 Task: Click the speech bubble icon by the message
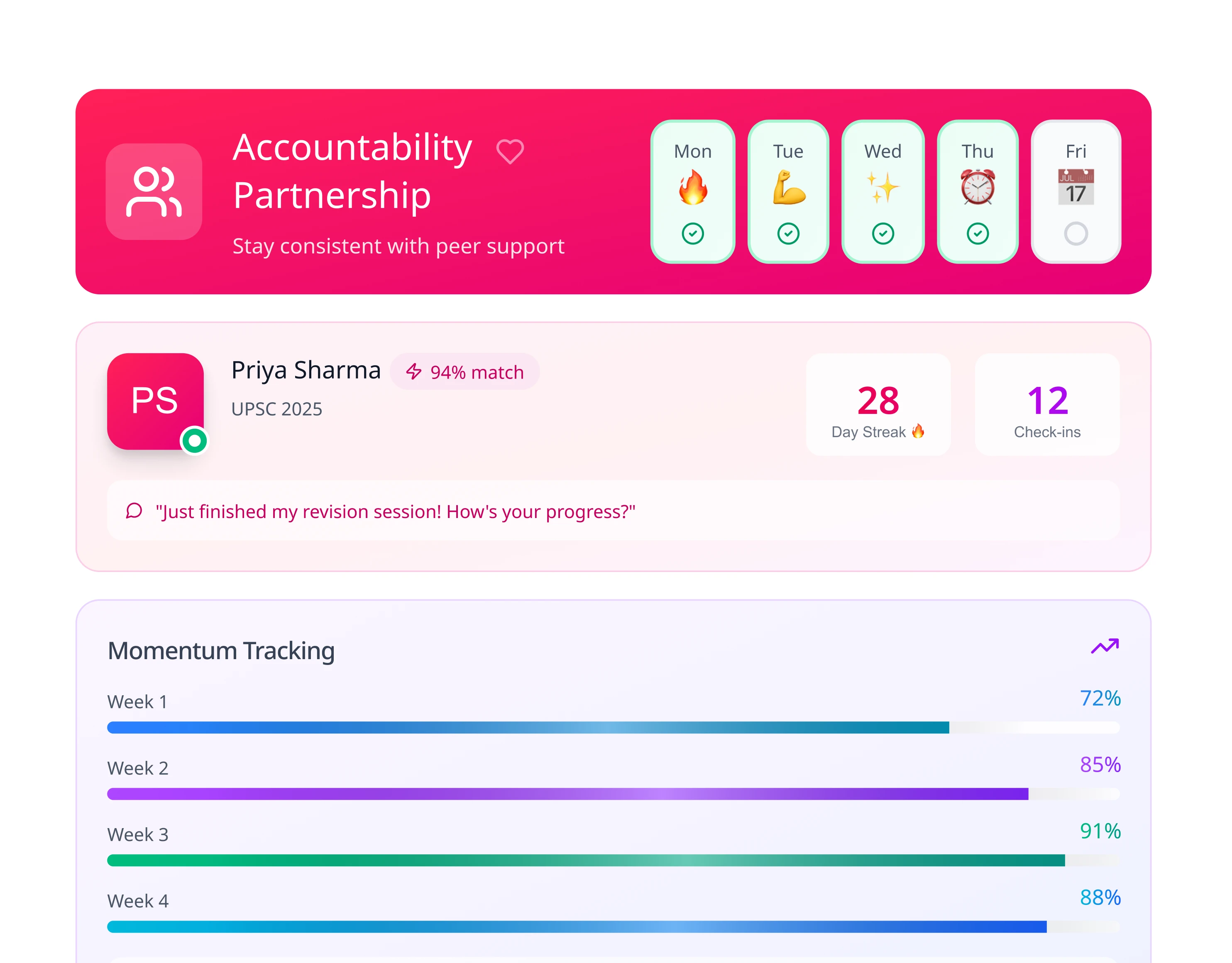[x=134, y=511]
